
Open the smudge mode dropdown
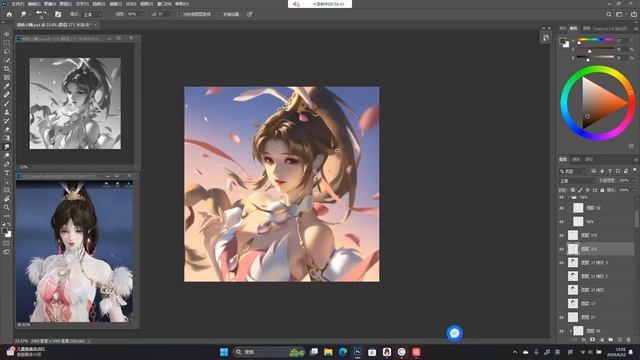93,14
